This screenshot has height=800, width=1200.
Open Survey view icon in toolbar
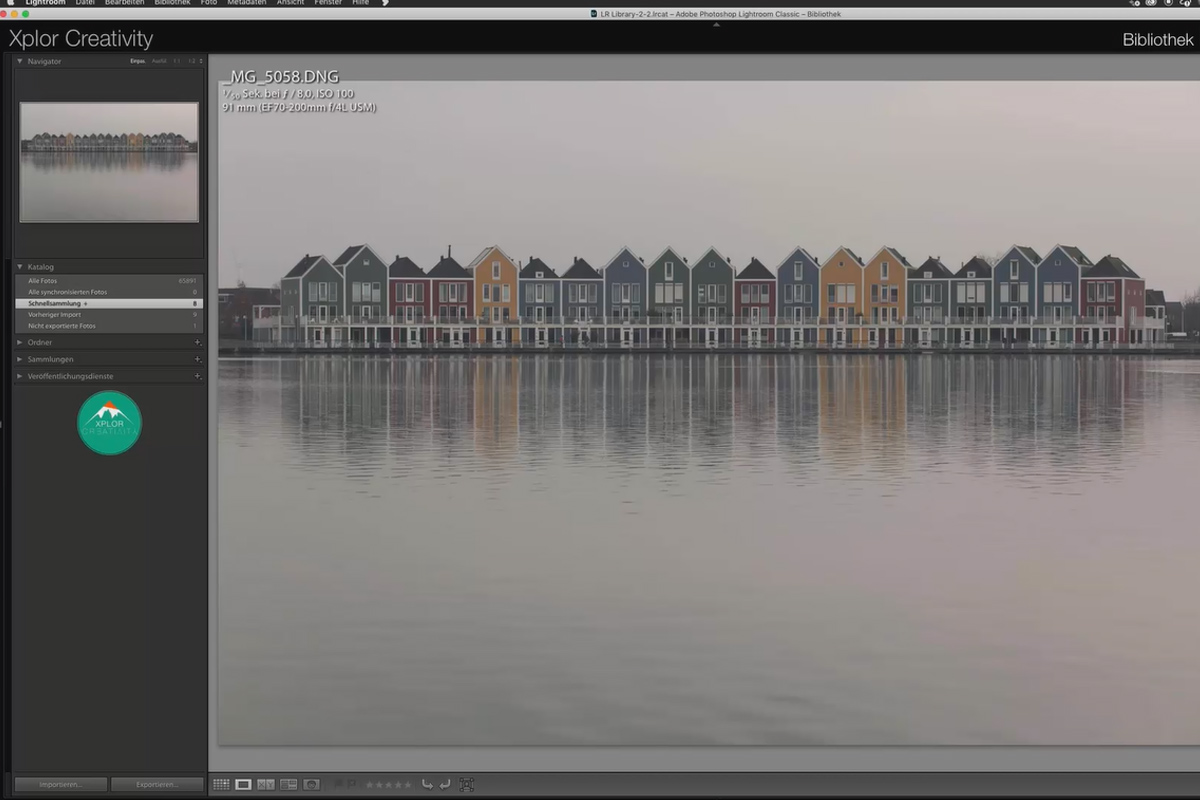(289, 785)
